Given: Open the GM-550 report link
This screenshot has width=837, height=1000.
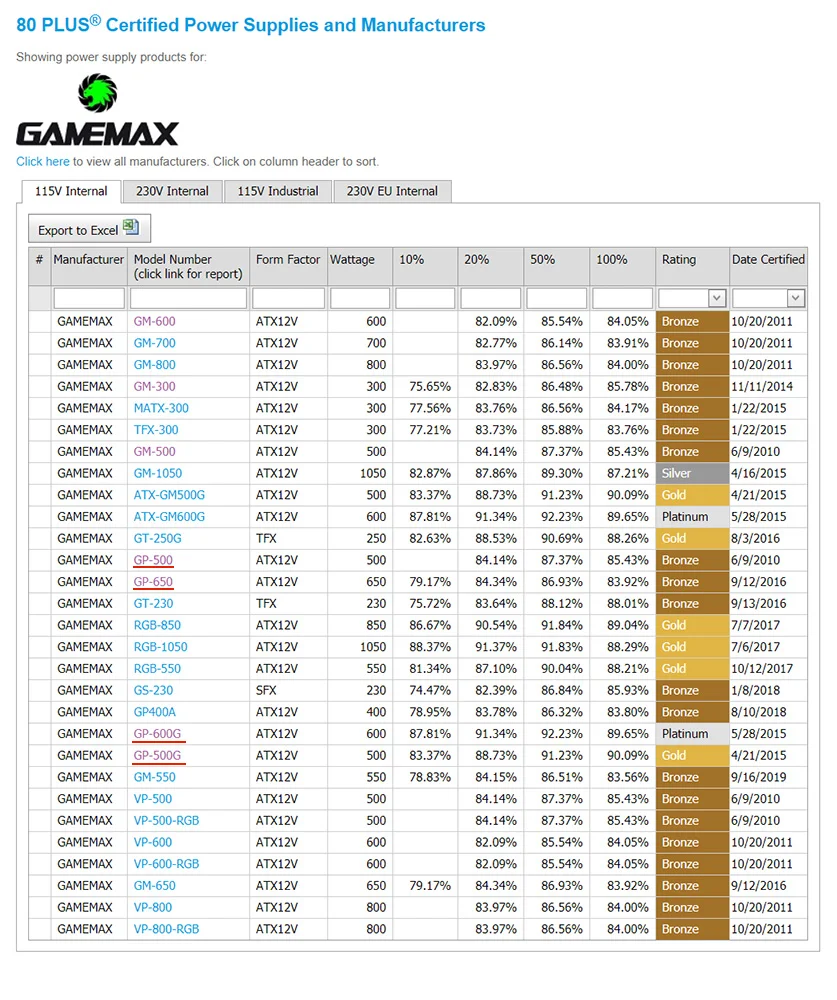Looking at the screenshot, I should pos(154,777).
